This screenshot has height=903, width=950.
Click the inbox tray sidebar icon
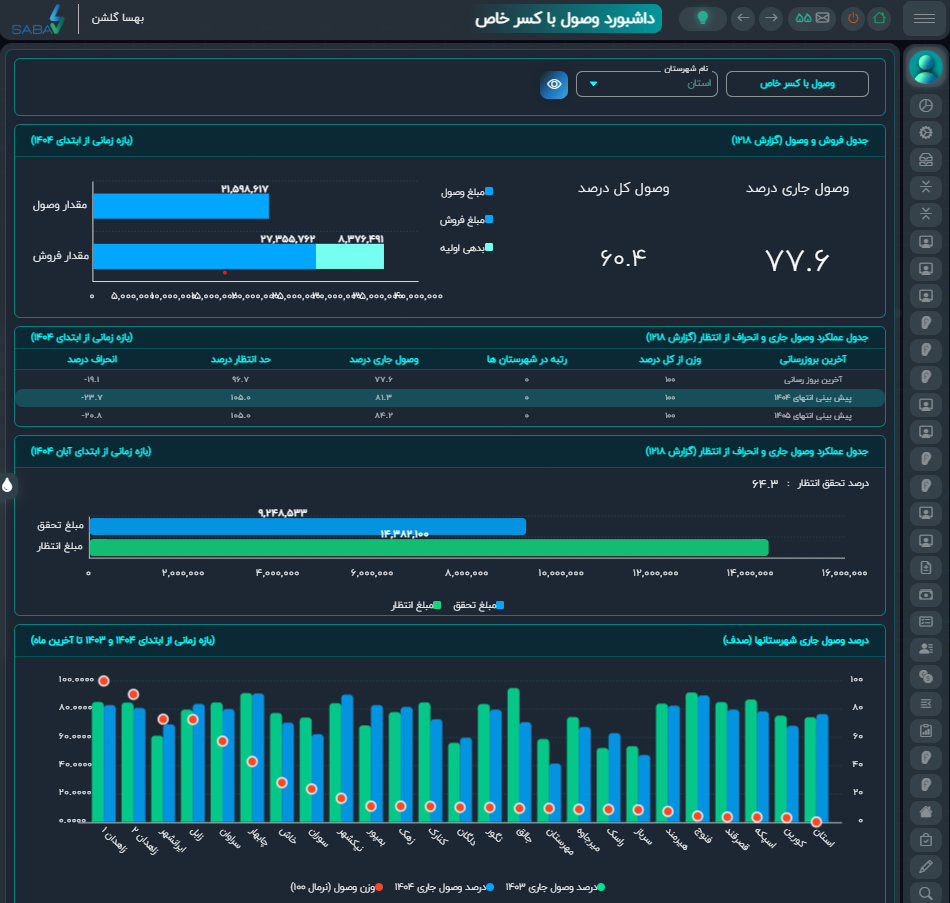pyautogui.click(x=926, y=160)
